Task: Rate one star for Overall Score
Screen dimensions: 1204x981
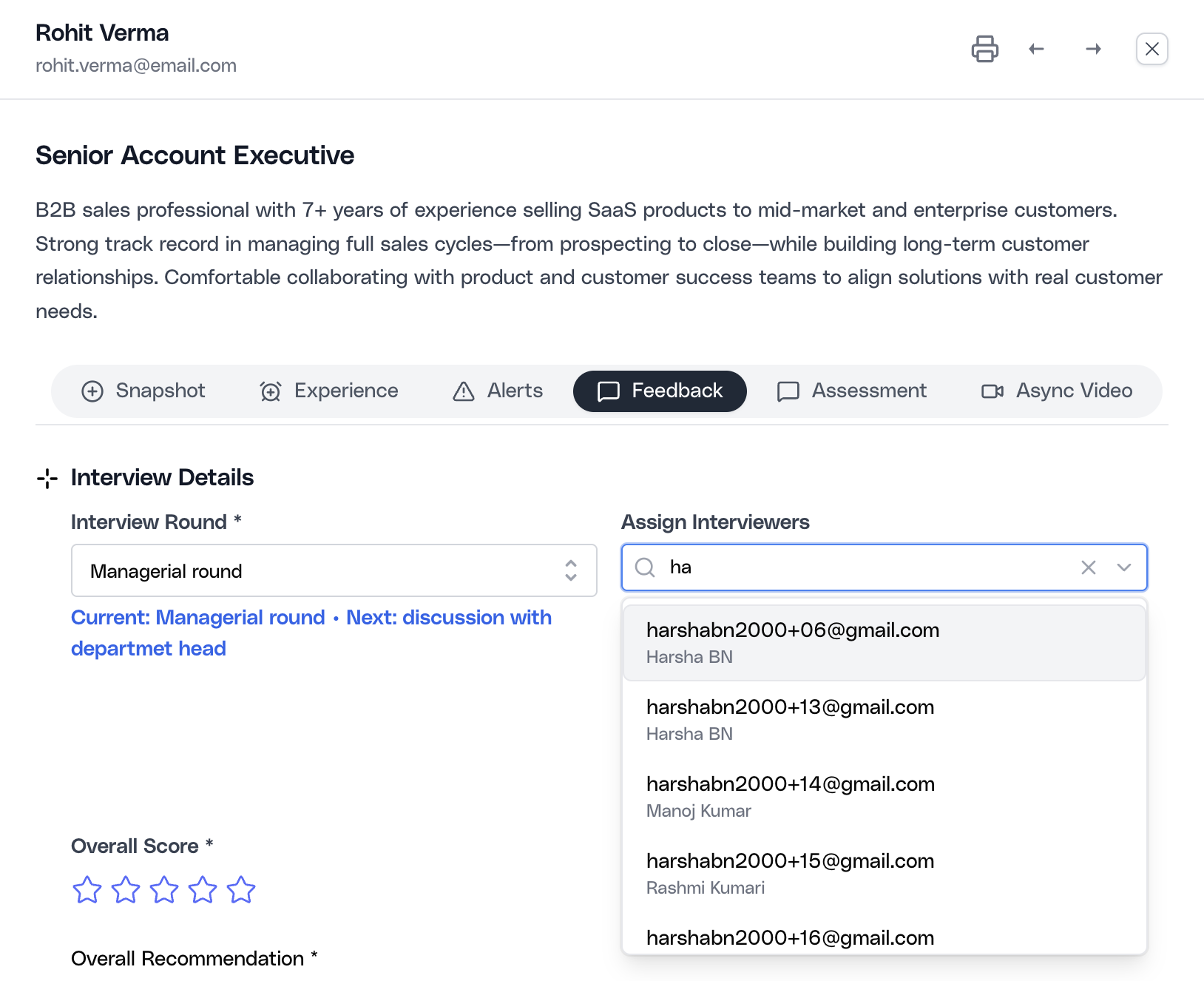Action: point(87,890)
